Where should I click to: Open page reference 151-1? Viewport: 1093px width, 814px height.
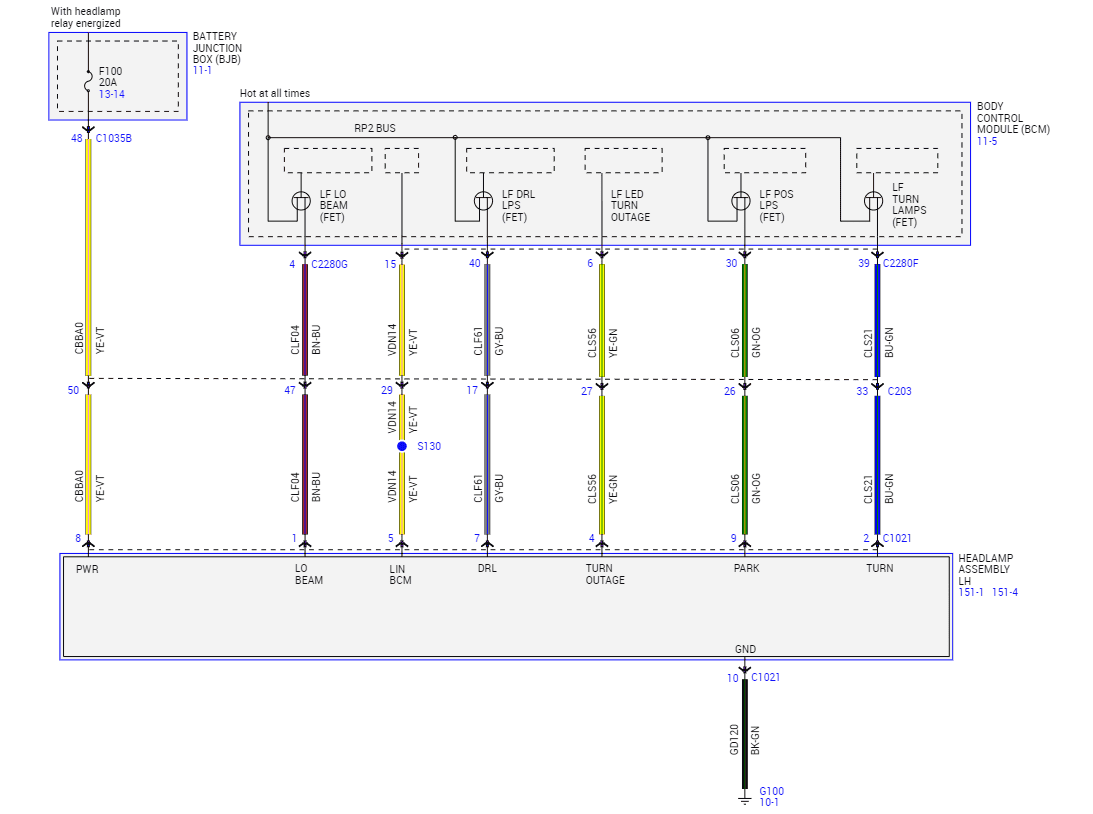tap(971, 592)
